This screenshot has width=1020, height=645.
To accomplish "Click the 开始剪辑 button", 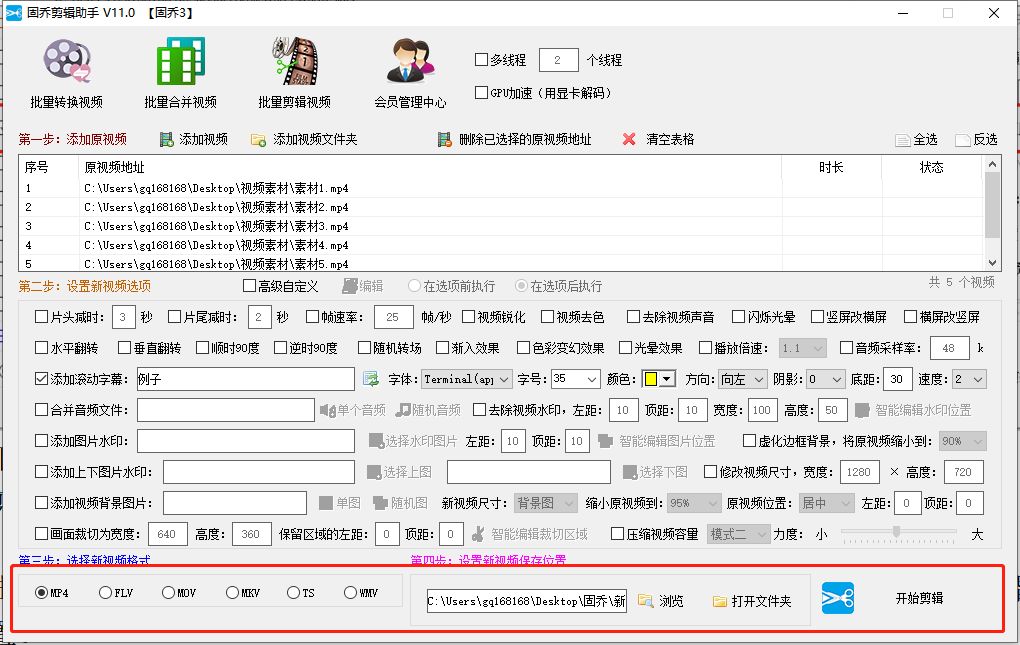I will point(919,598).
